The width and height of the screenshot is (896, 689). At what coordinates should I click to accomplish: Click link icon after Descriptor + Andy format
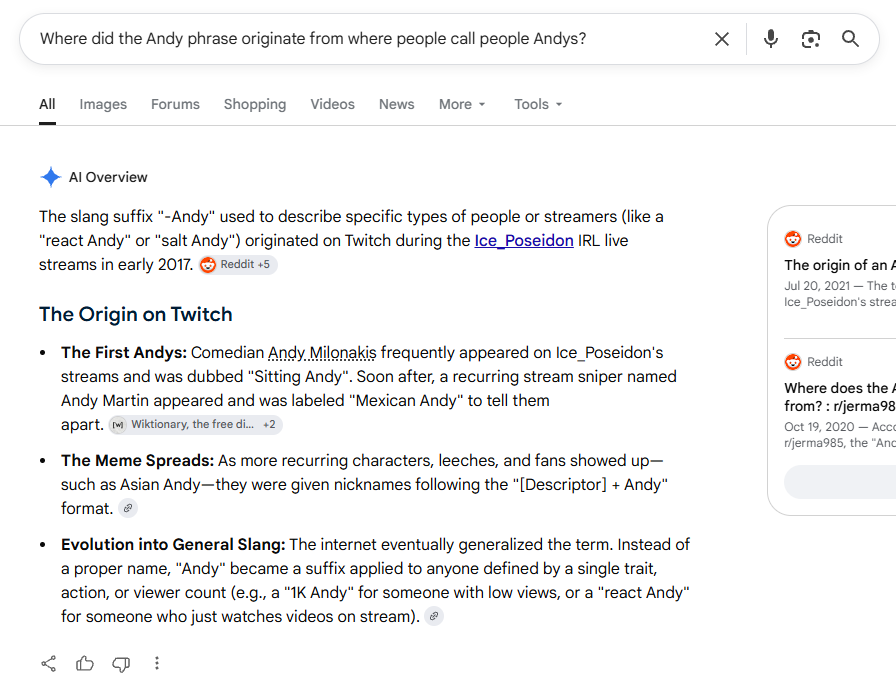[127, 508]
